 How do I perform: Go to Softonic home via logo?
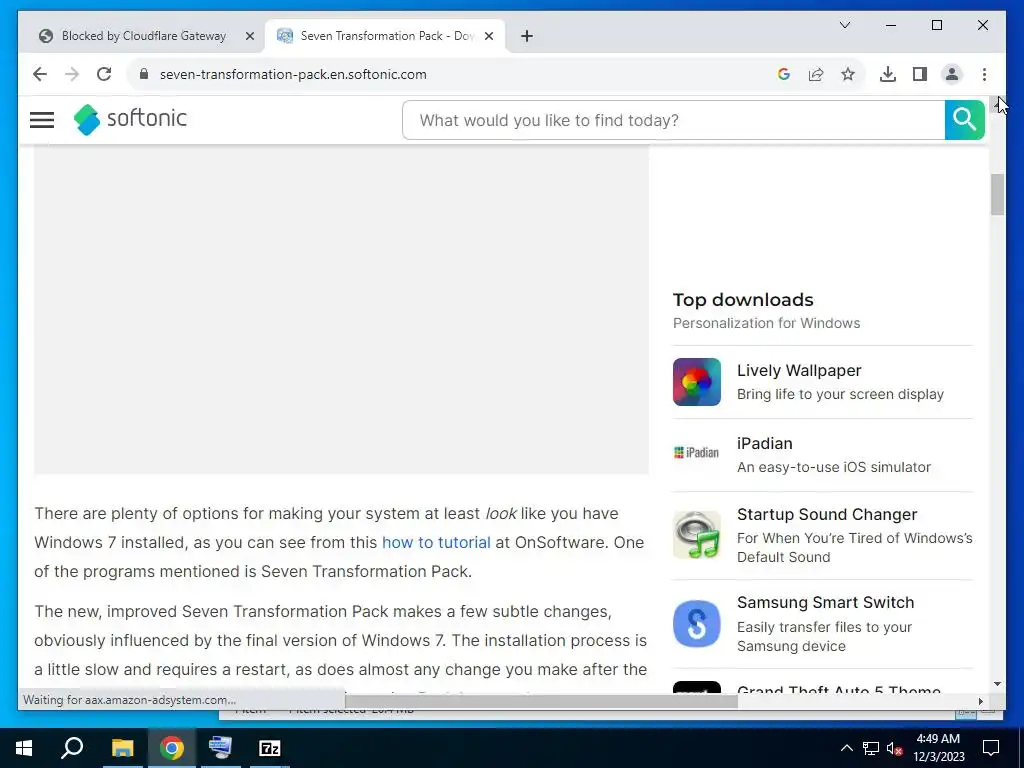tap(130, 119)
